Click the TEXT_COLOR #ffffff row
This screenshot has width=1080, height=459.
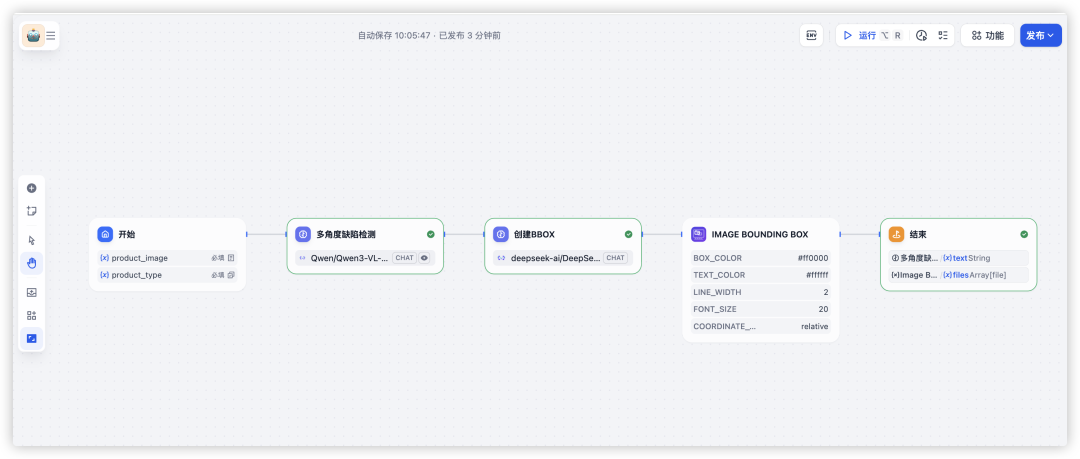pos(761,275)
